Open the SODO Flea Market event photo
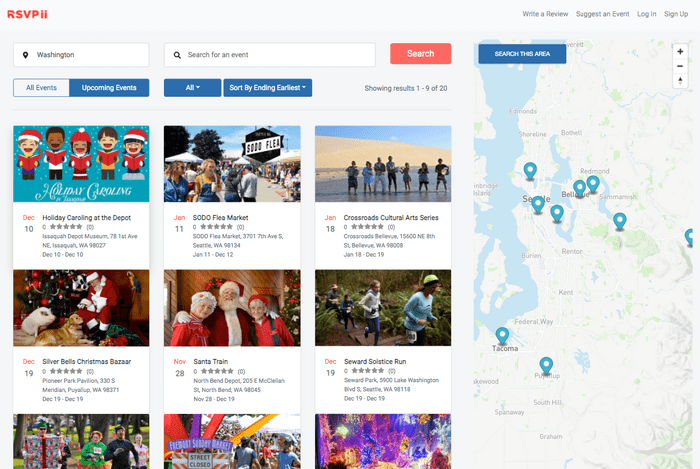Viewport: 700px width, 469px height. pyautogui.click(x=232, y=164)
